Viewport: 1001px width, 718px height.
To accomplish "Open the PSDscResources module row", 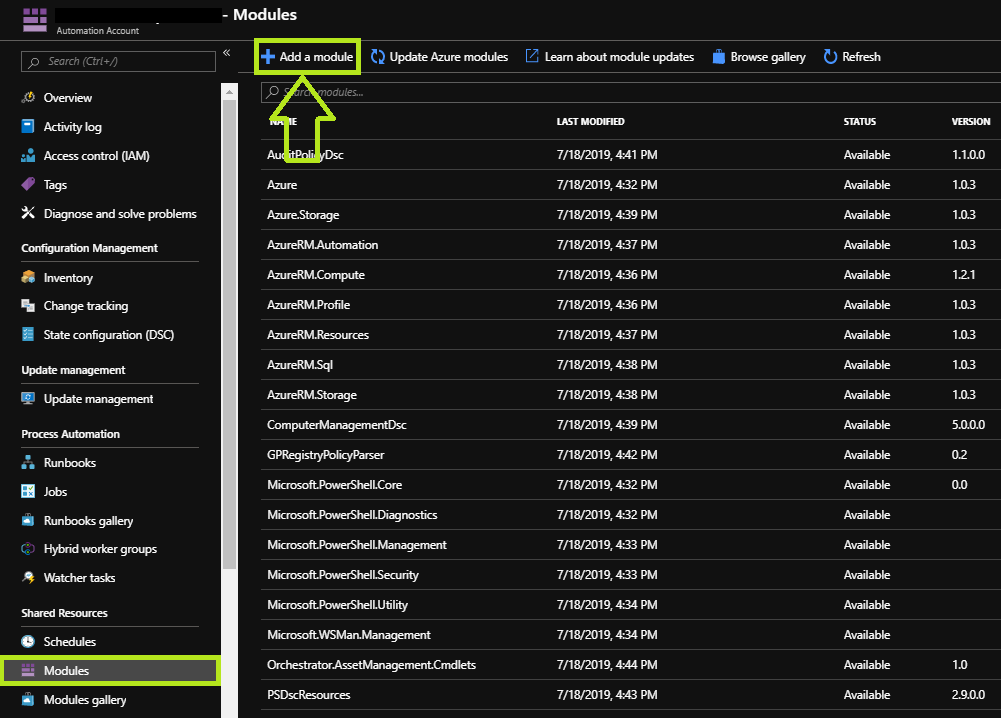I will pyautogui.click(x=631, y=694).
